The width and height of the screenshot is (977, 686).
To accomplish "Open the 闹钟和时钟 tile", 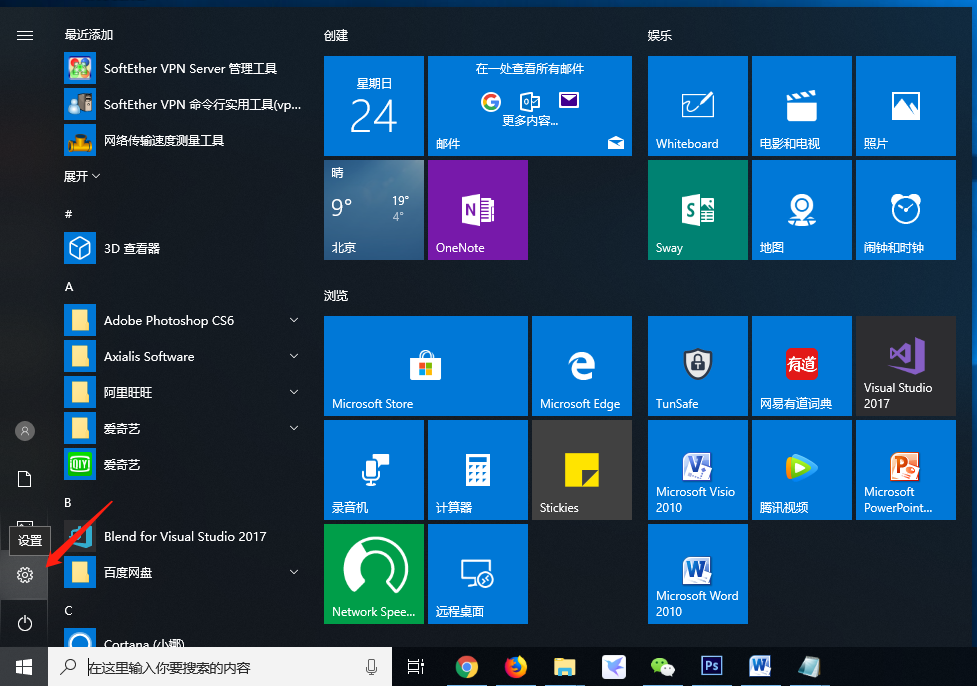I will pos(905,210).
